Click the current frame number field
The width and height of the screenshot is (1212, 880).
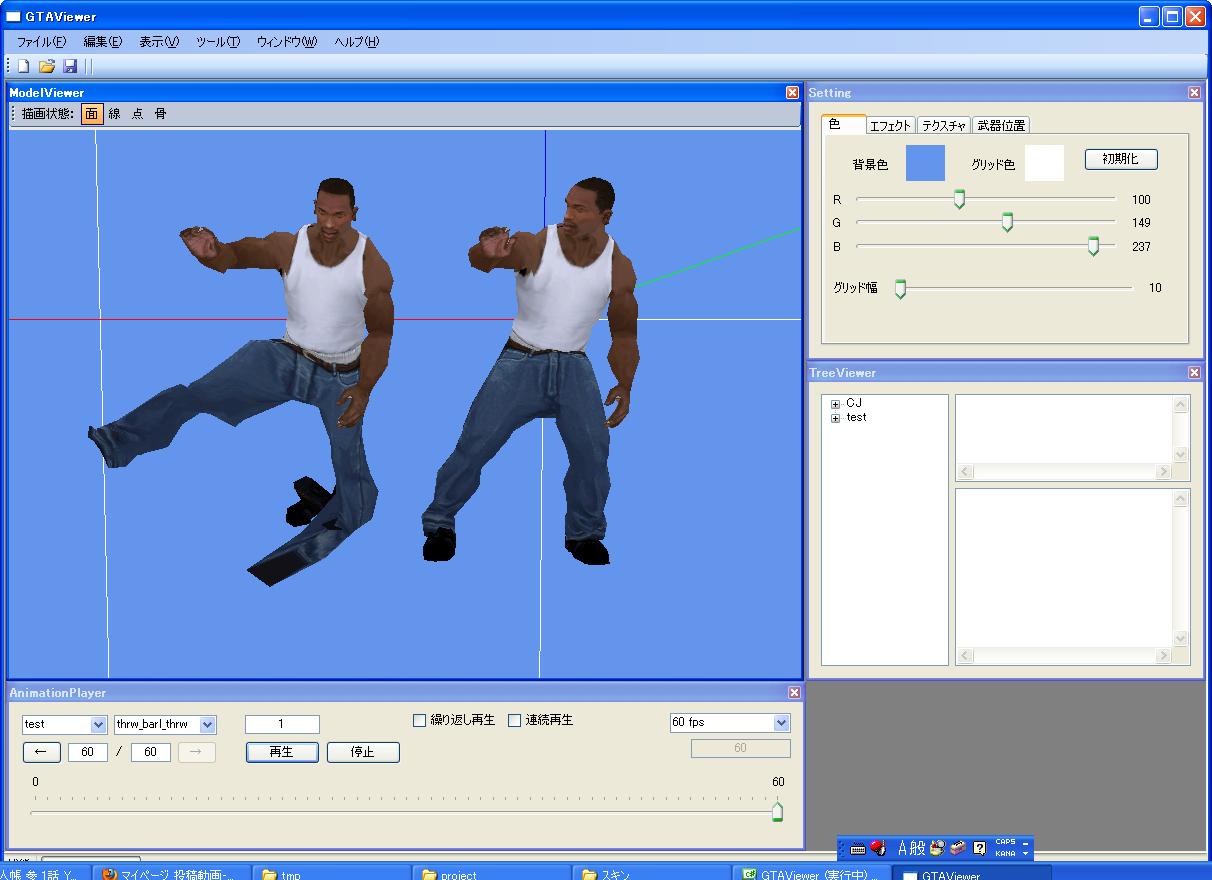pos(88,752)
